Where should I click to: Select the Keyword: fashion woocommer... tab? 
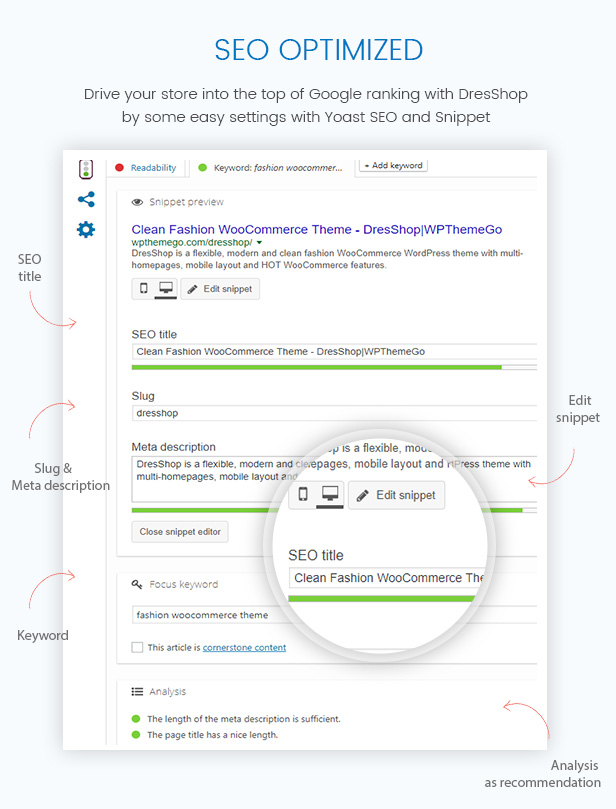(278, 168)
